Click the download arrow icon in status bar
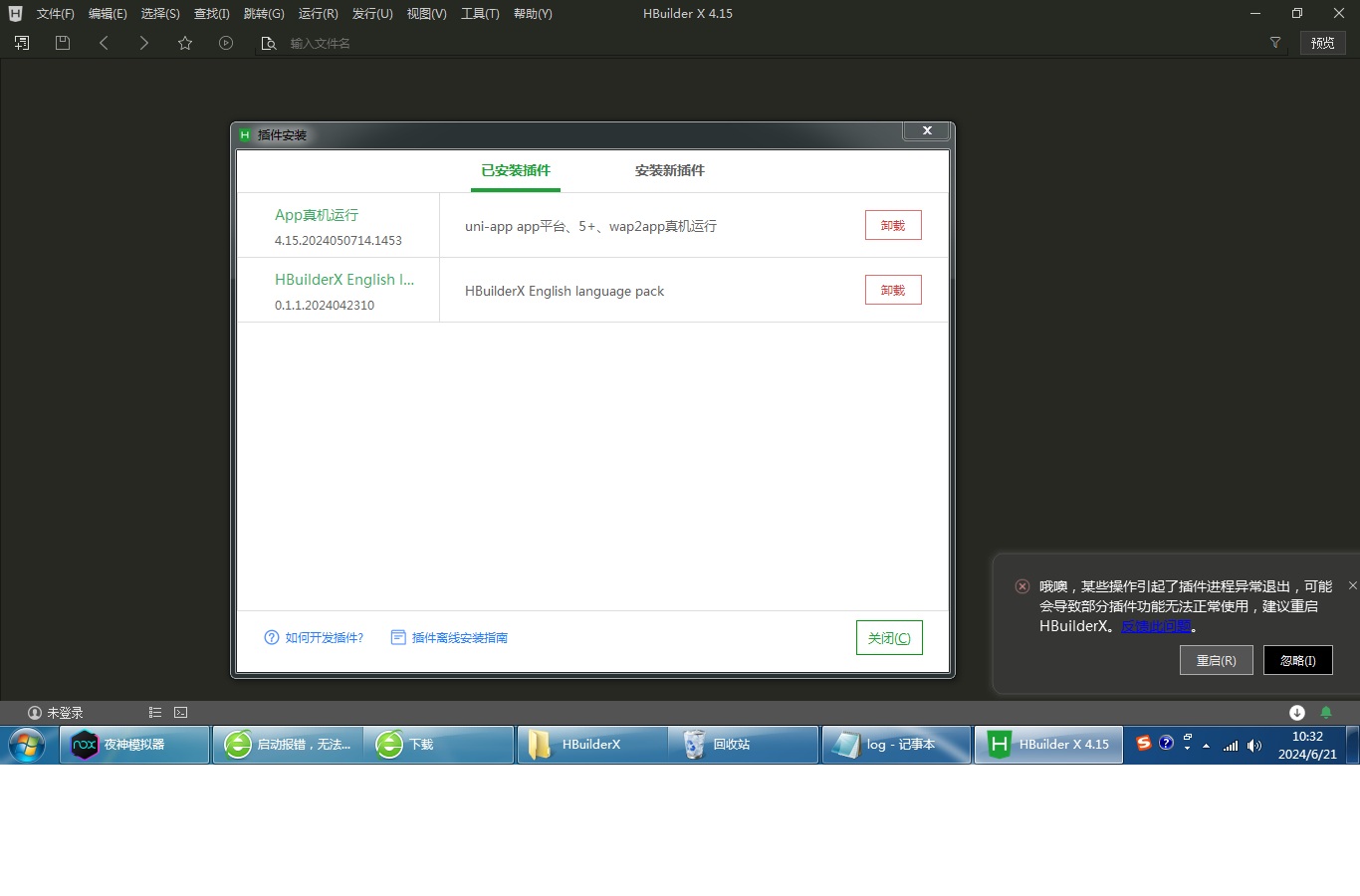Image resolution: width=1360 pixels, height=896 pixels. pyautogui.click(x=1297, y=712)
